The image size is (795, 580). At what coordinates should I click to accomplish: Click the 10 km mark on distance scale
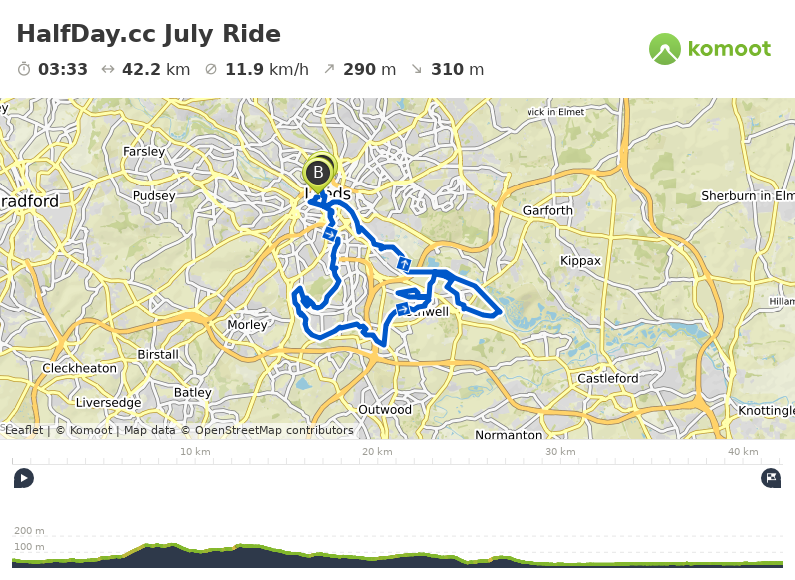coord(195,452)
